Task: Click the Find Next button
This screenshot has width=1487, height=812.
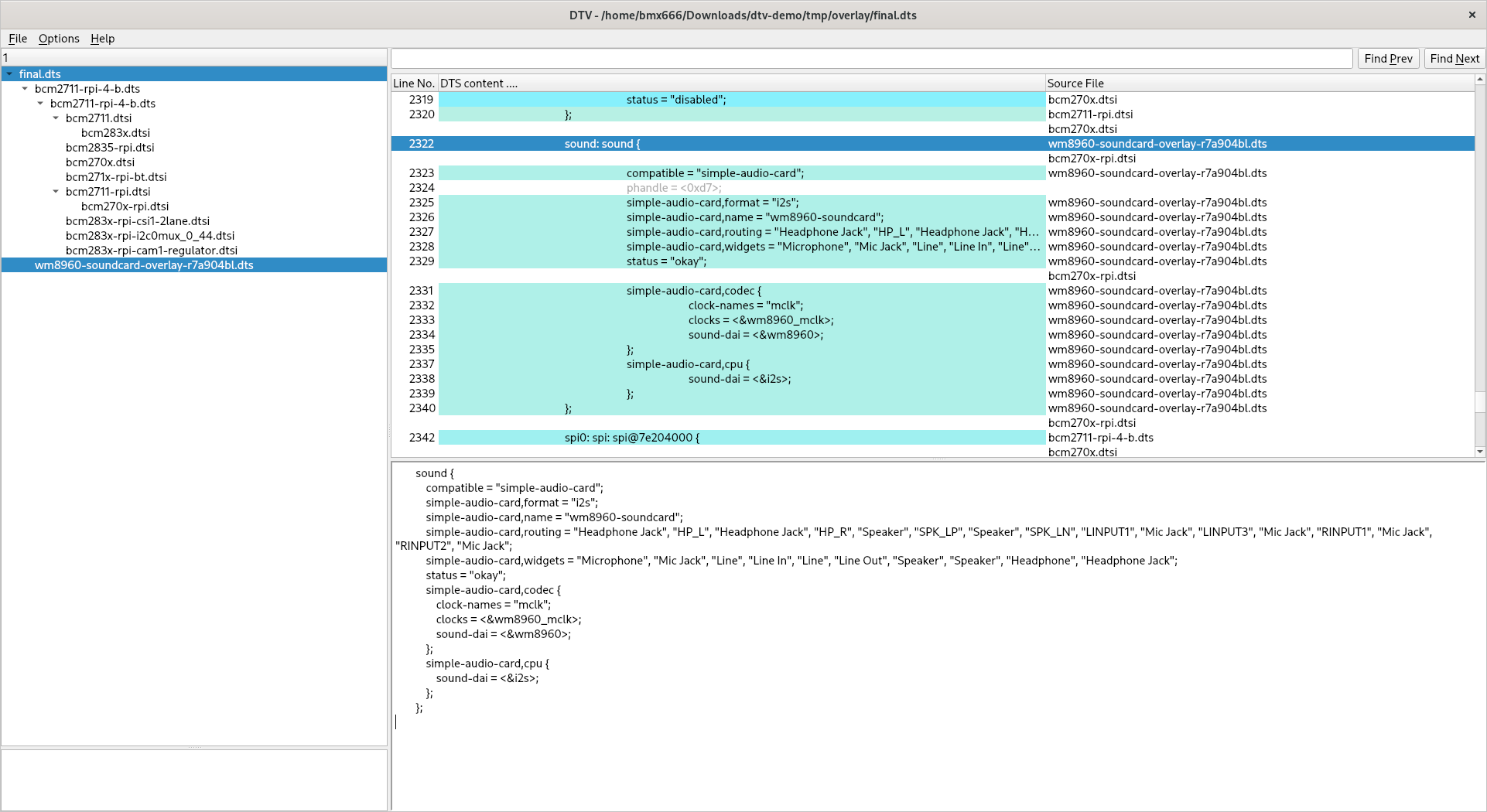Action: pyautogui.click(x=1455, y=59)
